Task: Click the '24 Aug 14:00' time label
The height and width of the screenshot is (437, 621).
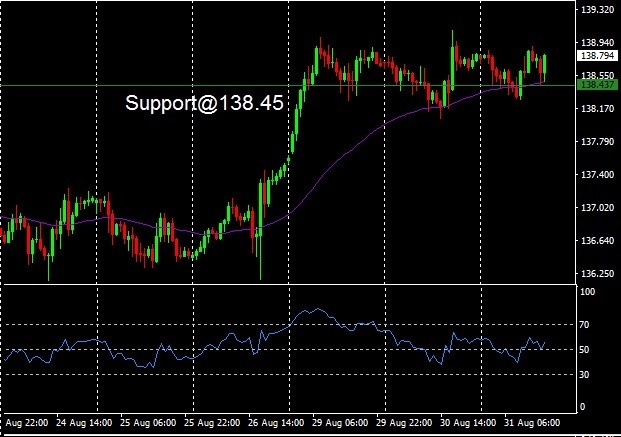Action: coord(84,423)
